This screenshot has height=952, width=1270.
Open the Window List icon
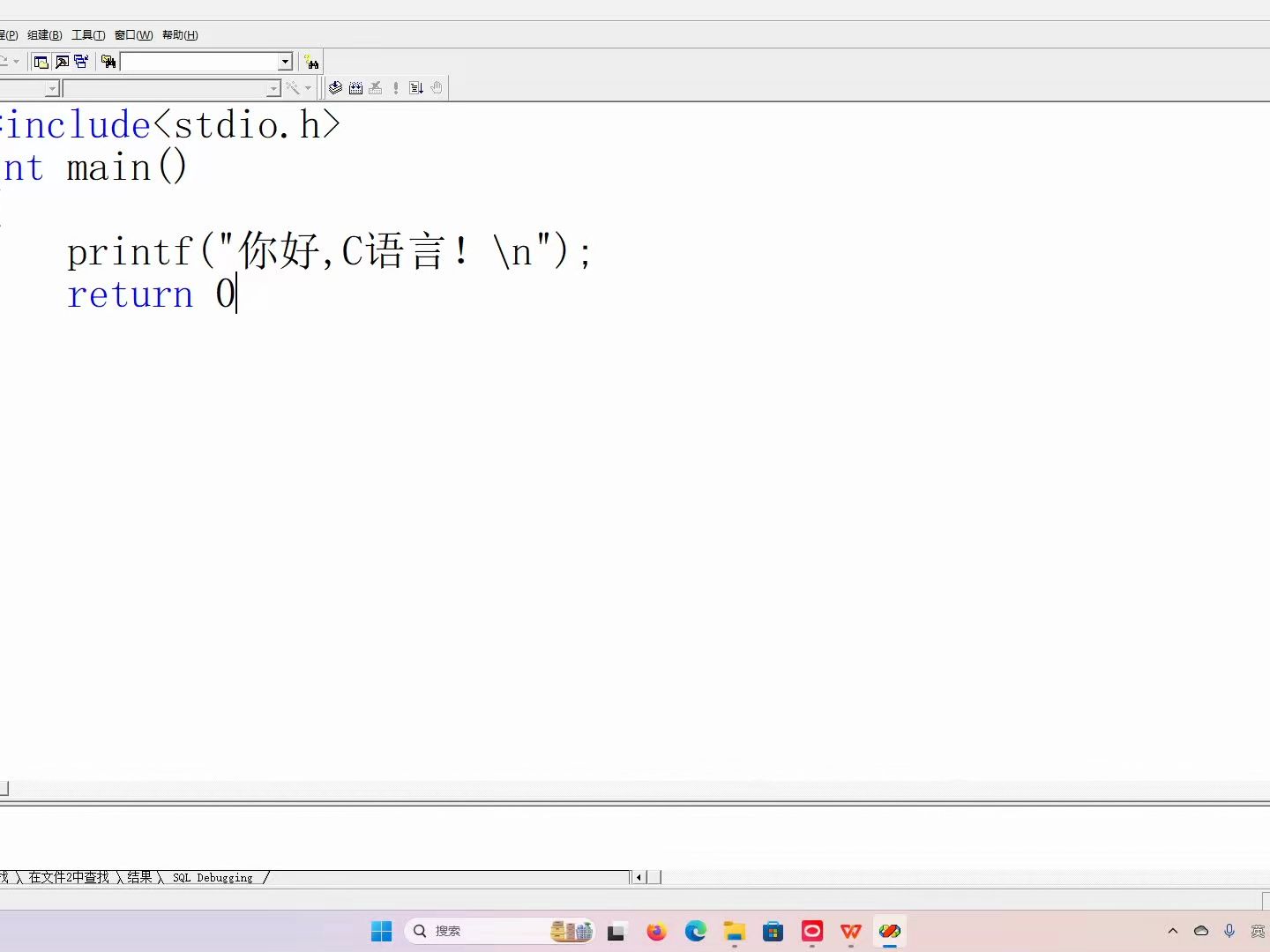81,62
